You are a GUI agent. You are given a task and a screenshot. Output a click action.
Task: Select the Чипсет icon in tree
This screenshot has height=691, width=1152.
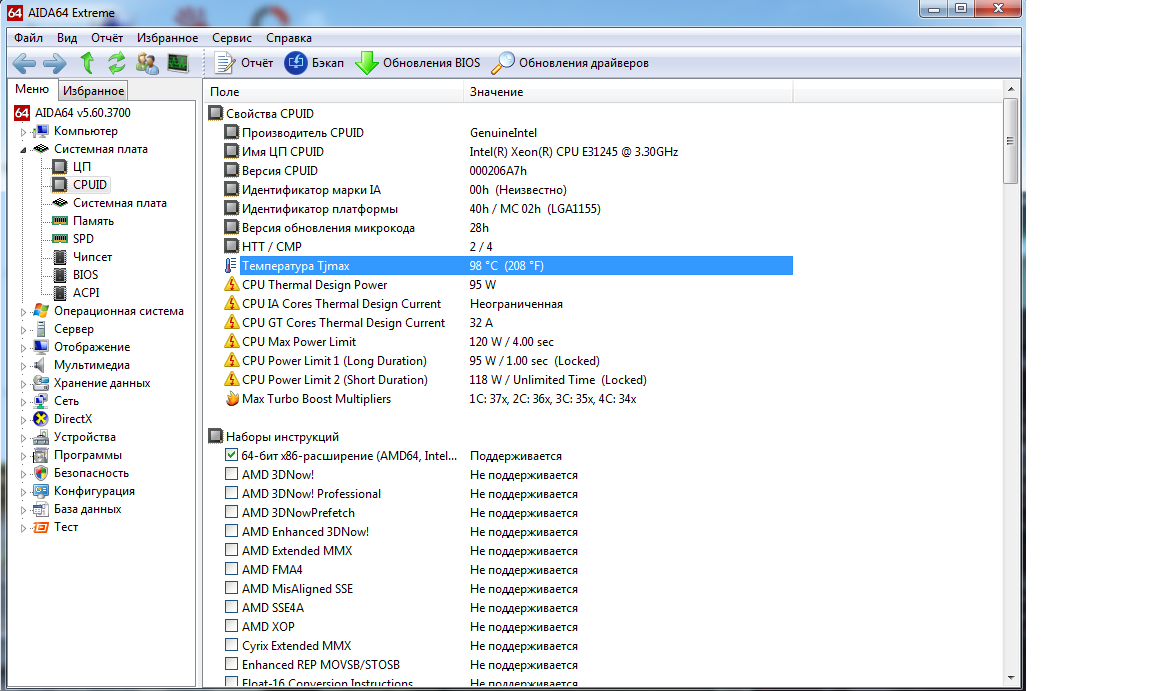(x=60, y=257)
